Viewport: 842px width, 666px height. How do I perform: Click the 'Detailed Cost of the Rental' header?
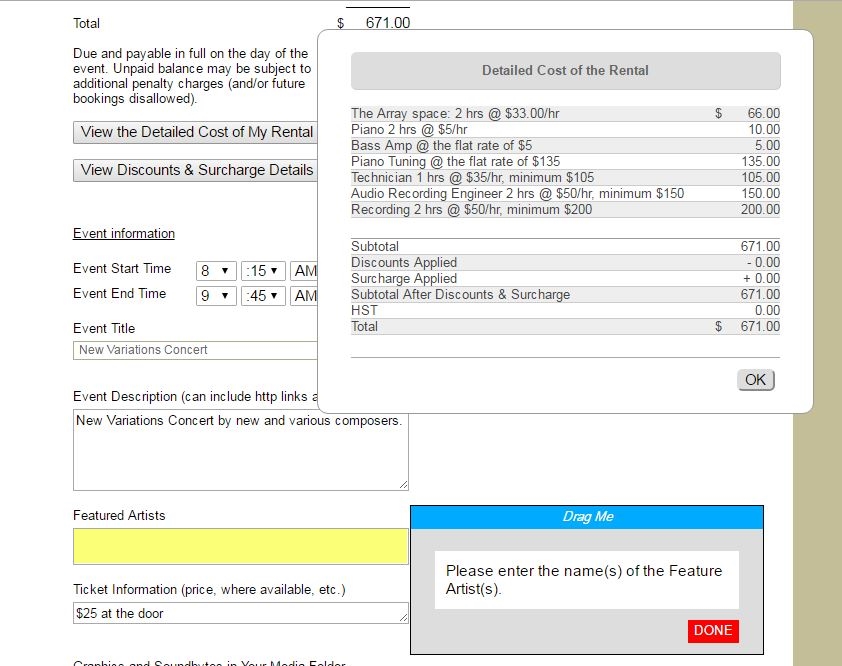565,70
